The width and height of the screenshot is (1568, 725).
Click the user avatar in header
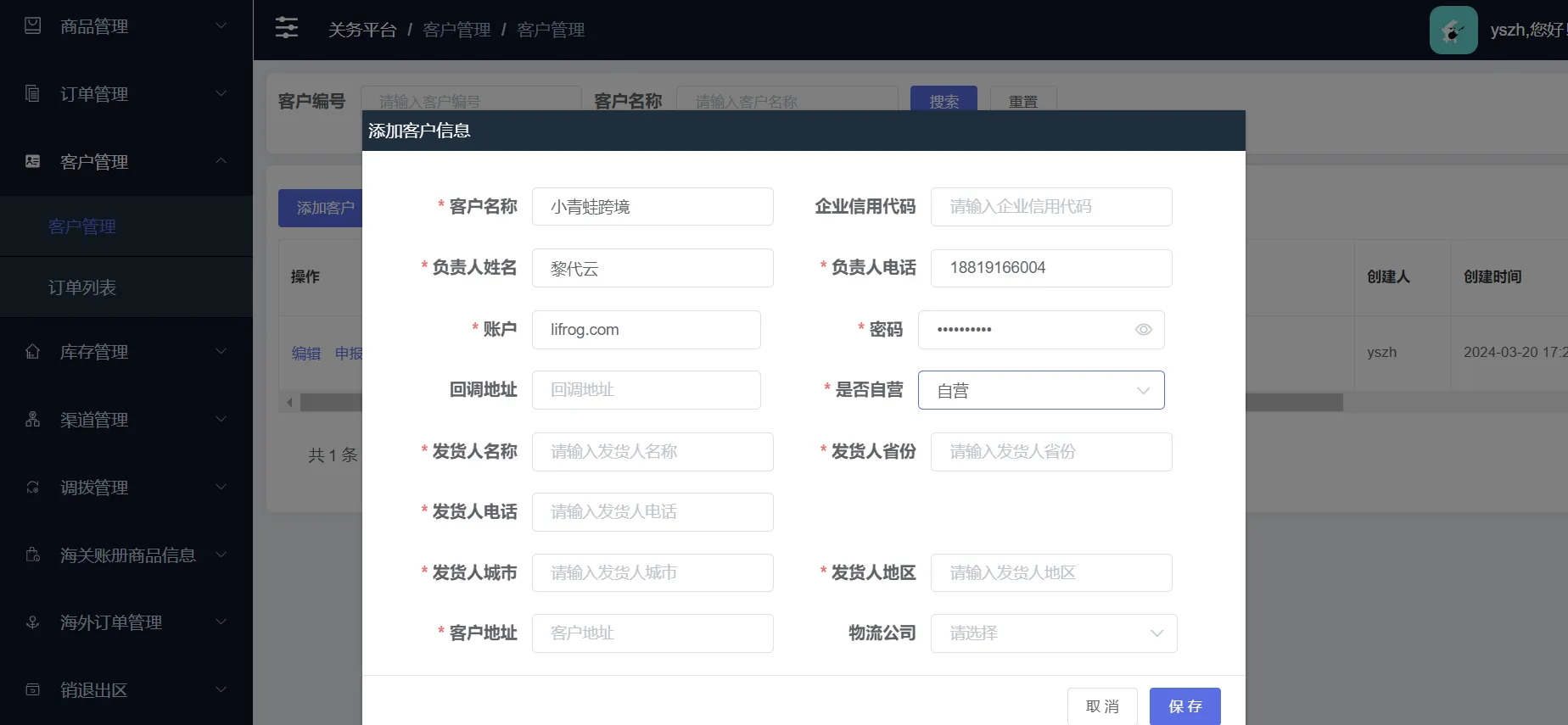[x=1453, y=31]
